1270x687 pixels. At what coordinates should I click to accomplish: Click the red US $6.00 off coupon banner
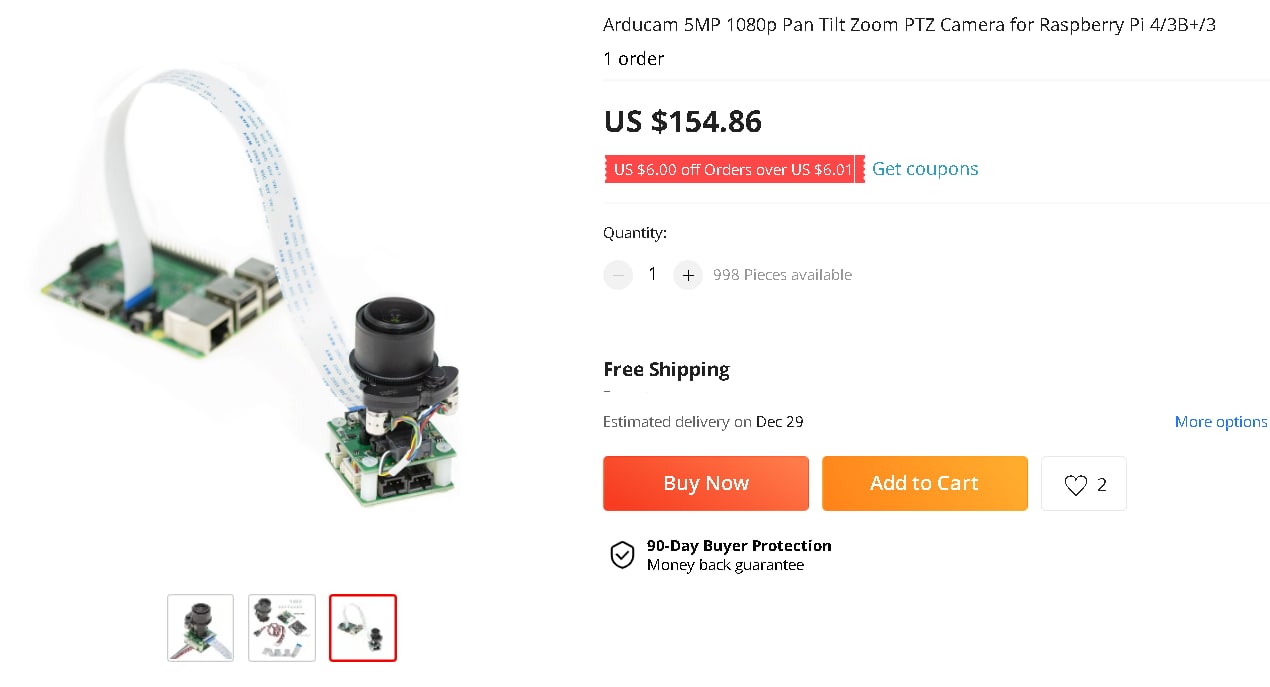(734, 169)
